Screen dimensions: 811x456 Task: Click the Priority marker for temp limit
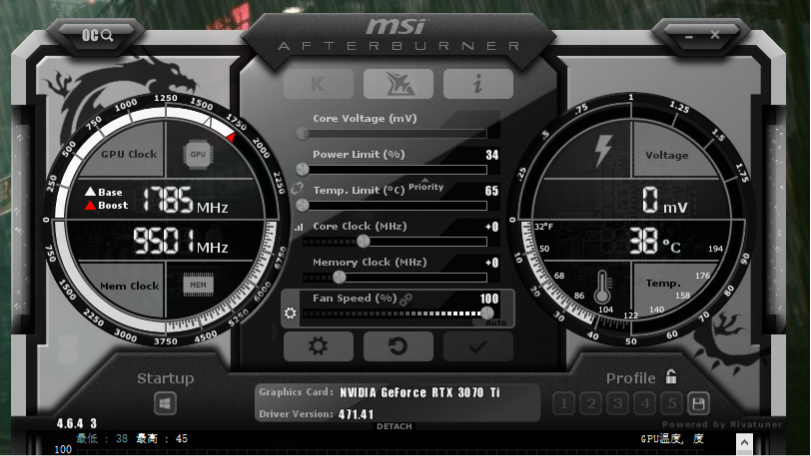coord(426,185)
